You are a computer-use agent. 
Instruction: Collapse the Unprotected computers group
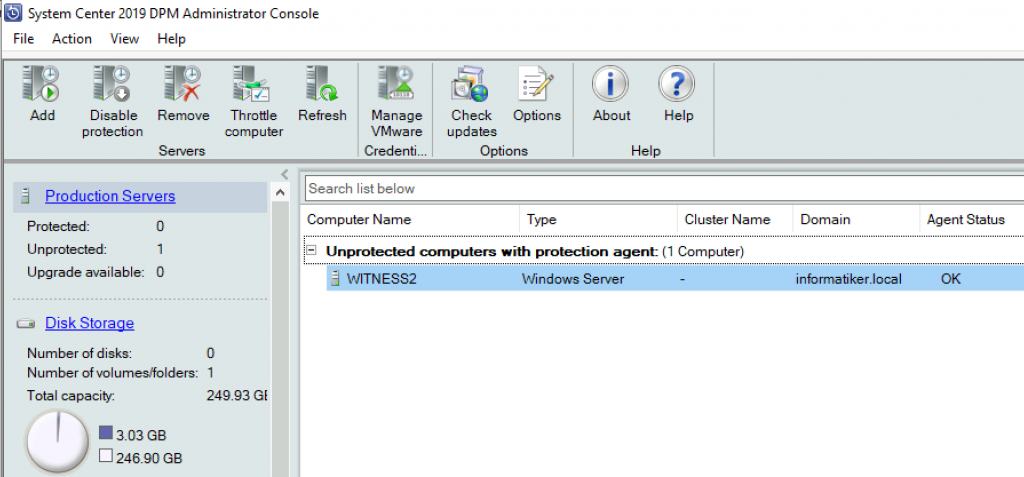313,251
